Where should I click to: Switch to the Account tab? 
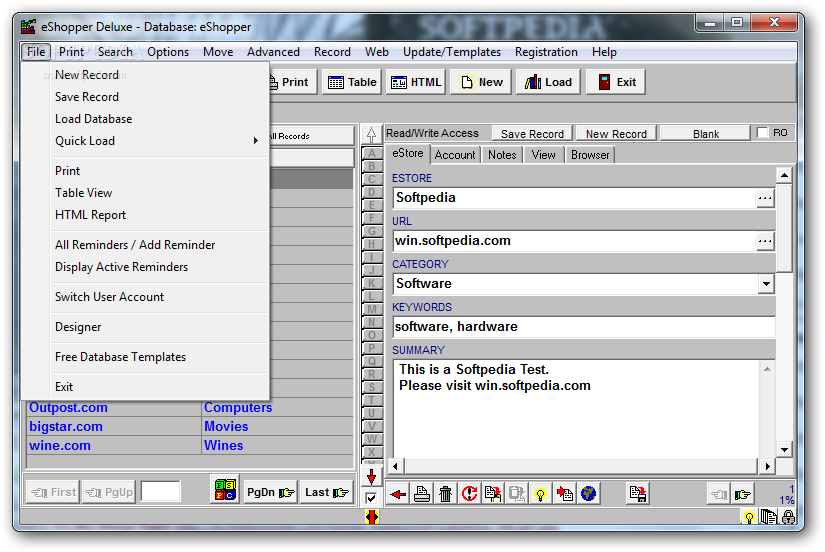(455, 155)
